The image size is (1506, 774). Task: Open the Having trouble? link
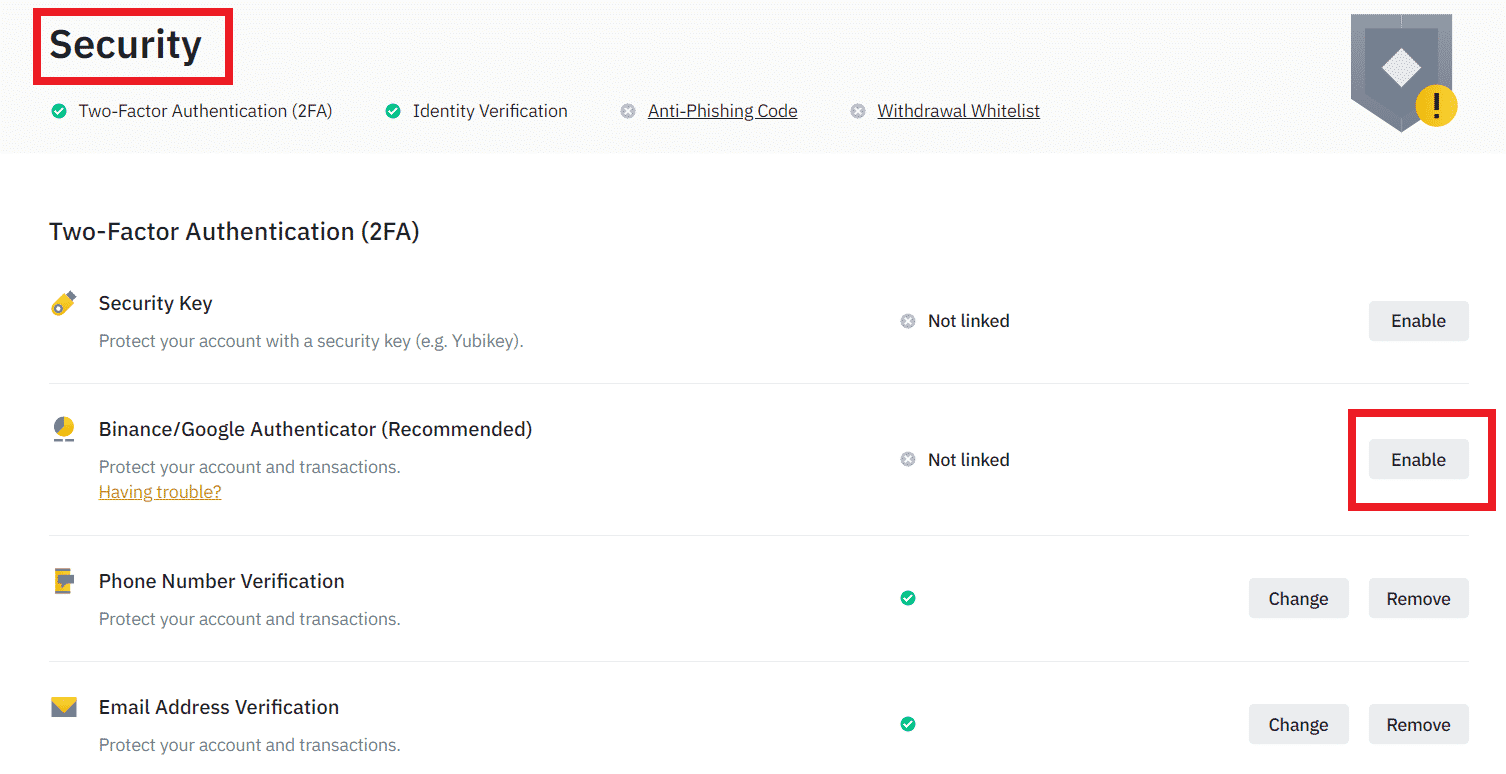point(160,492)
